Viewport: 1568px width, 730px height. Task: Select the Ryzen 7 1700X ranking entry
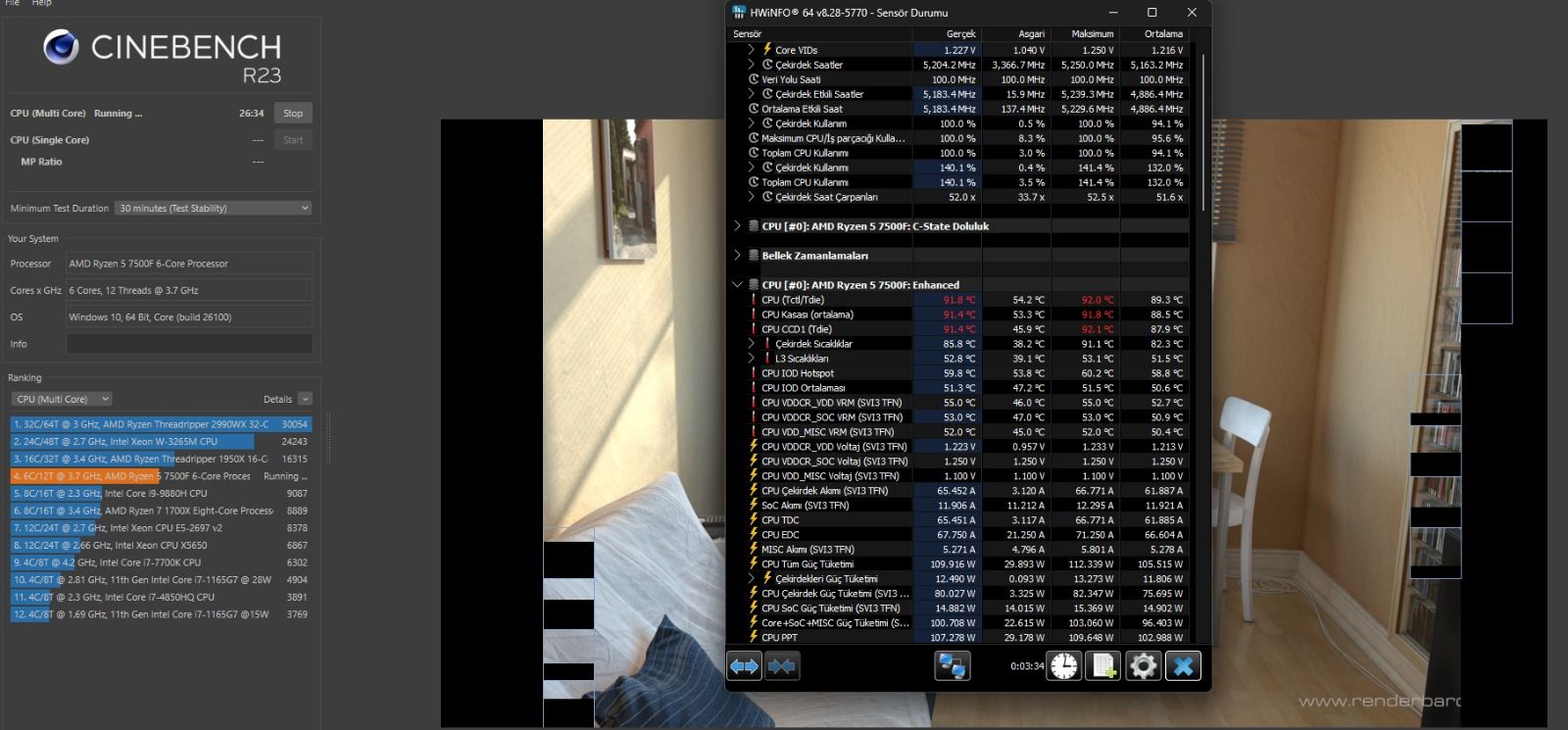tap(161, 511)
